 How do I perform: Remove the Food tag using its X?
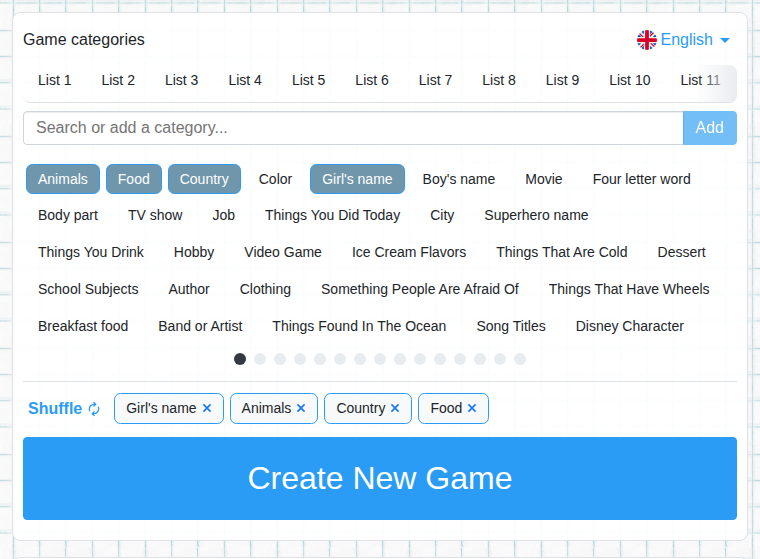pyautogui.click(x=472, y=408)
